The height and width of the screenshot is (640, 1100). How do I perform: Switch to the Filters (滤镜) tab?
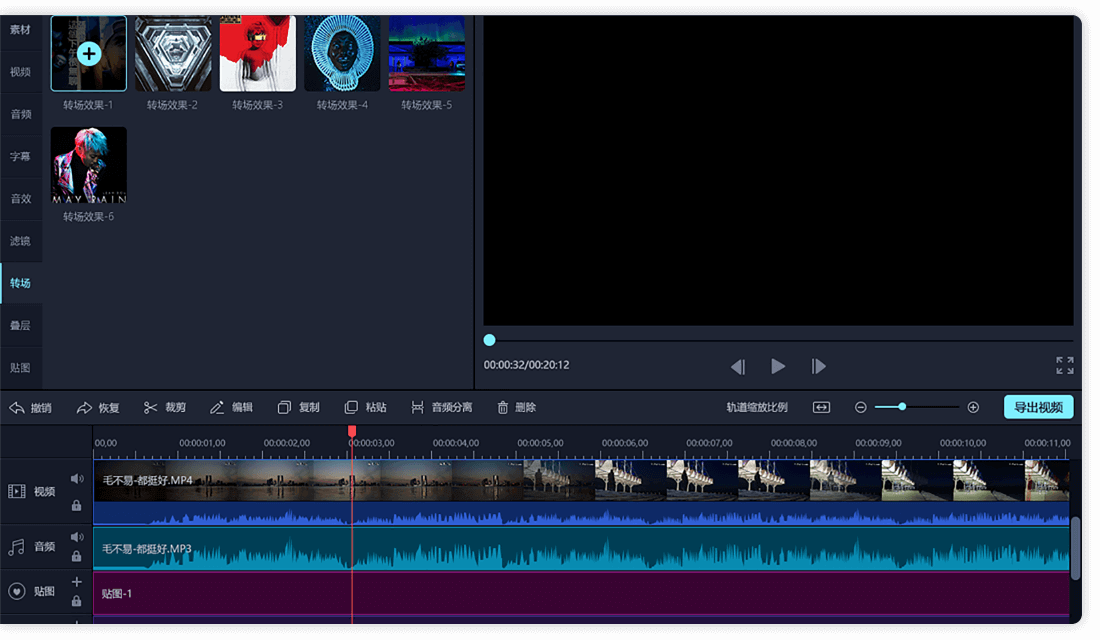21,241
